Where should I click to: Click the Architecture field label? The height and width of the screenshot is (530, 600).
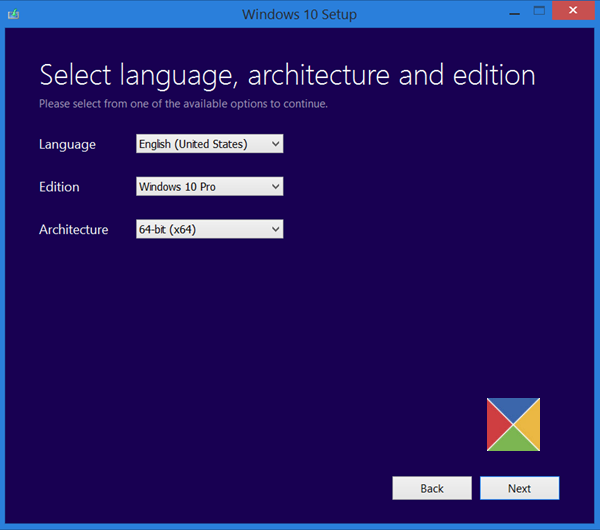(73, 230)
